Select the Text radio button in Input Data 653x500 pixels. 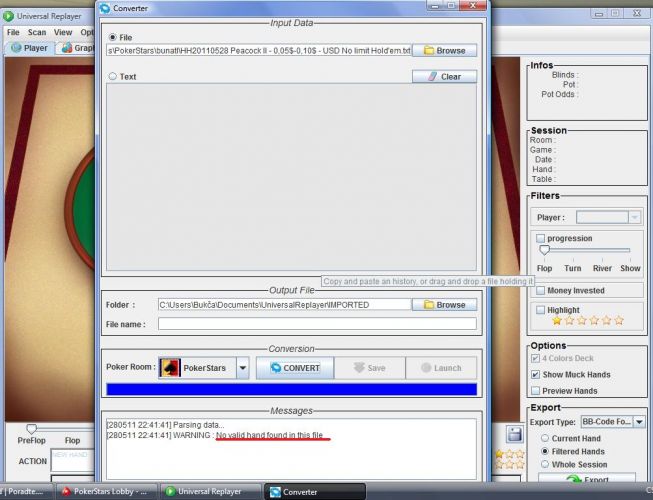pyautogui.click(x=112, y=76)
